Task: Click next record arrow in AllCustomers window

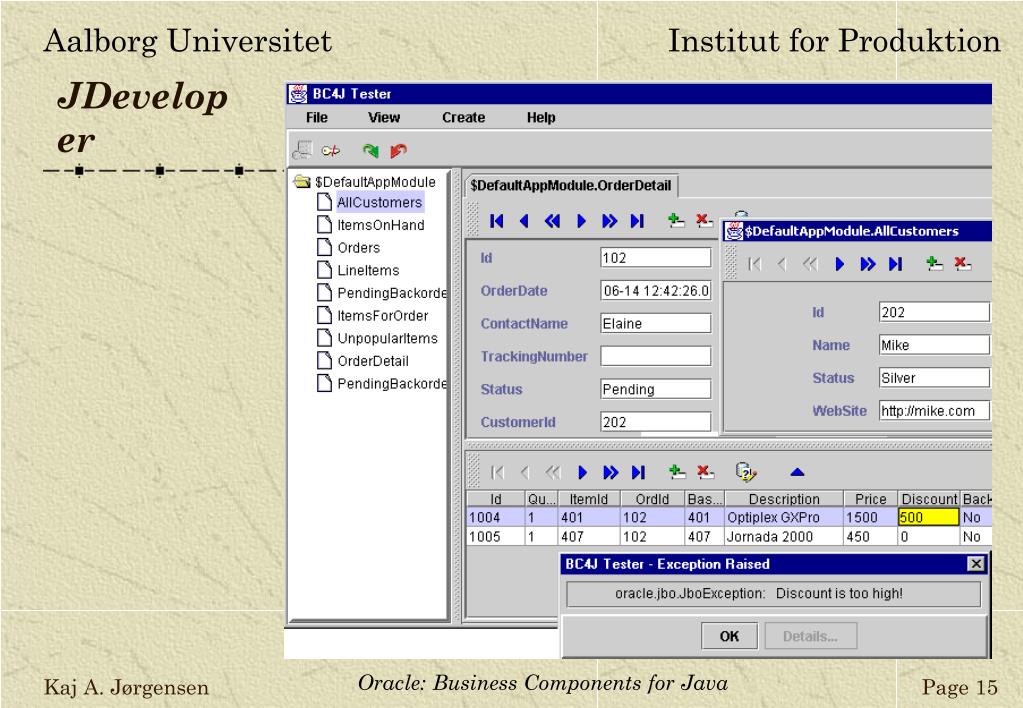Action: point(840,264)
